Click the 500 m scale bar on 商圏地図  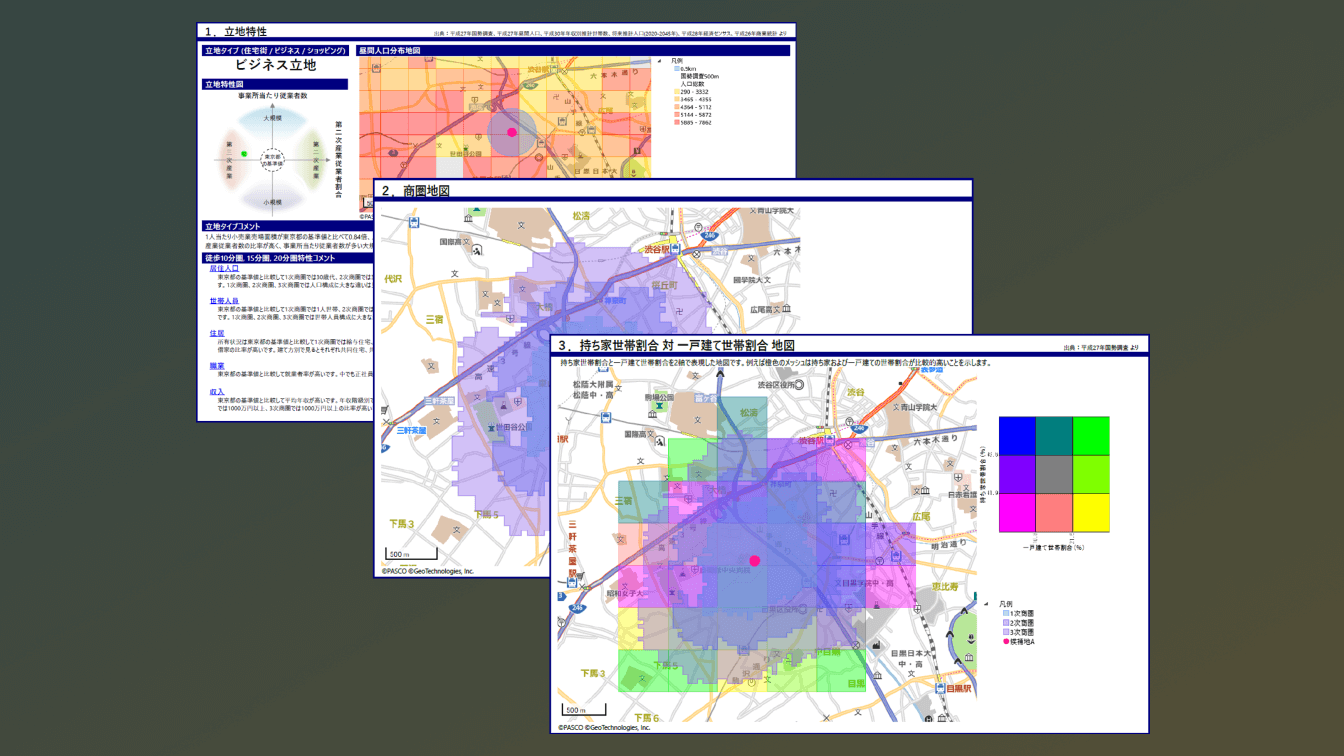tap(410, 554)
